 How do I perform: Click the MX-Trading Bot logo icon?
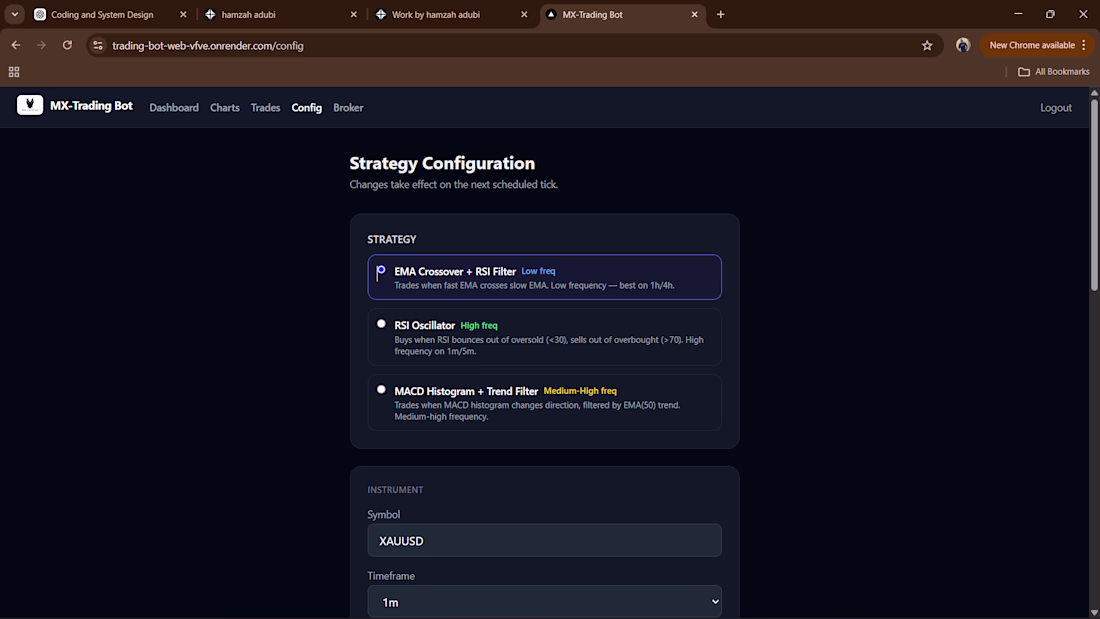30,105
